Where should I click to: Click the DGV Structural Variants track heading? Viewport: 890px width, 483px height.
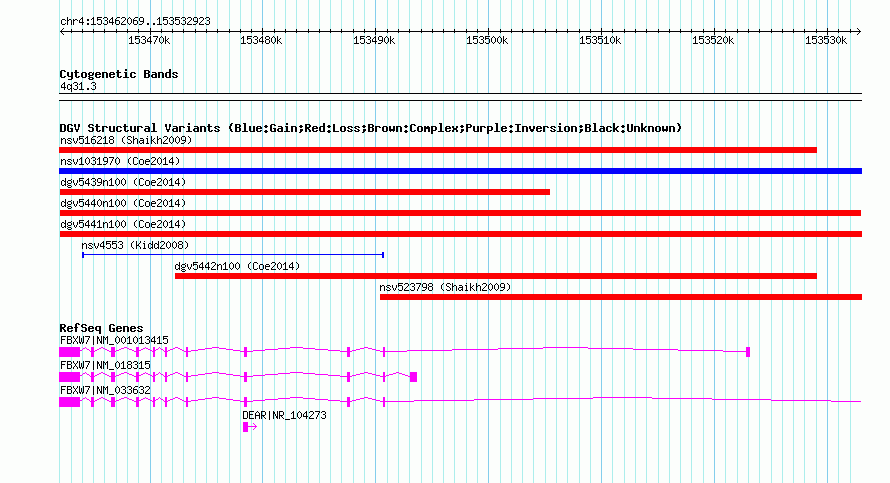pyautogui.click(x=371, y=128)
